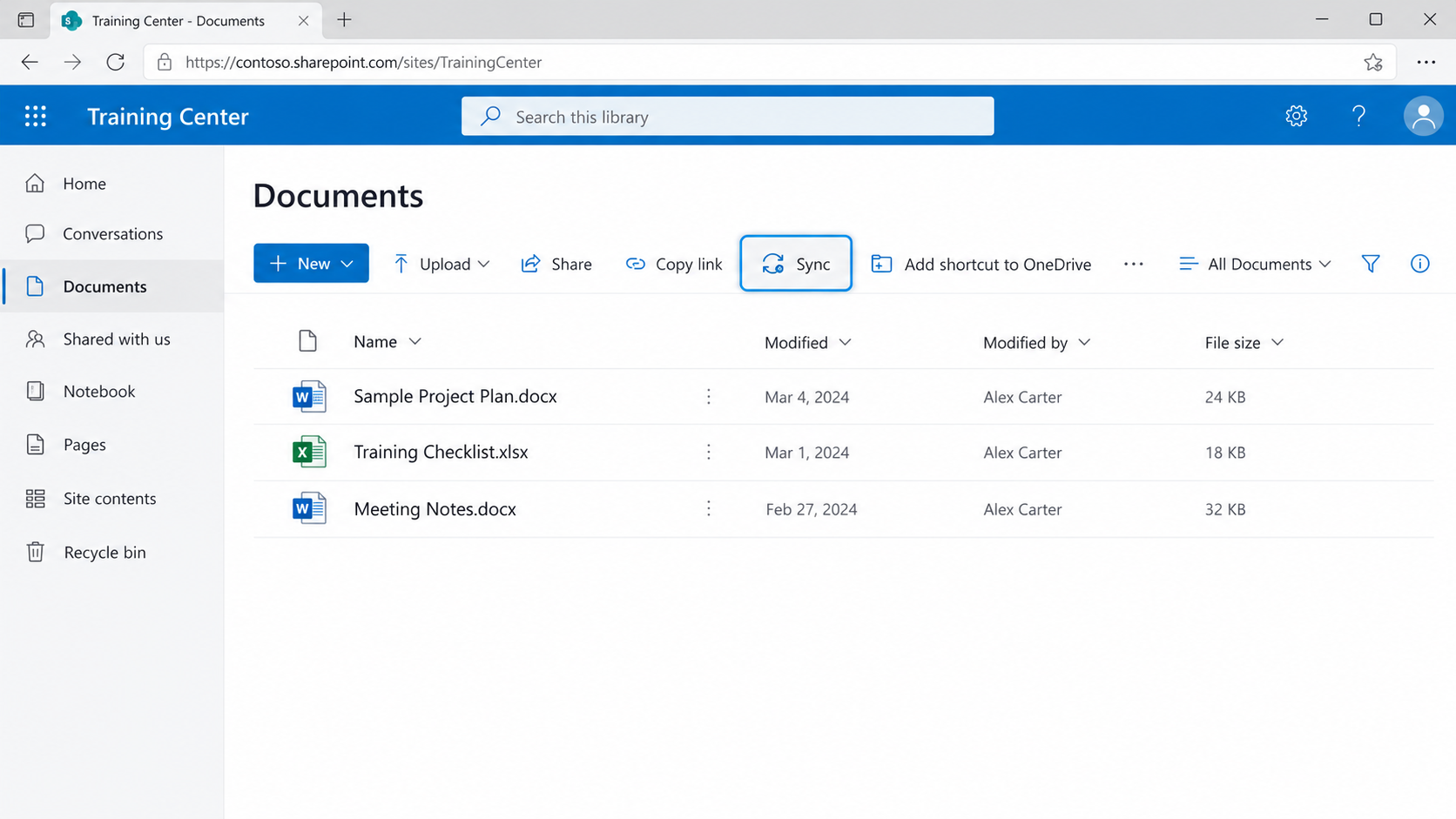Open the Name column sort menu
This screenshot has height=819, width=1456.
pyautogui.click(x=388, y=342)
